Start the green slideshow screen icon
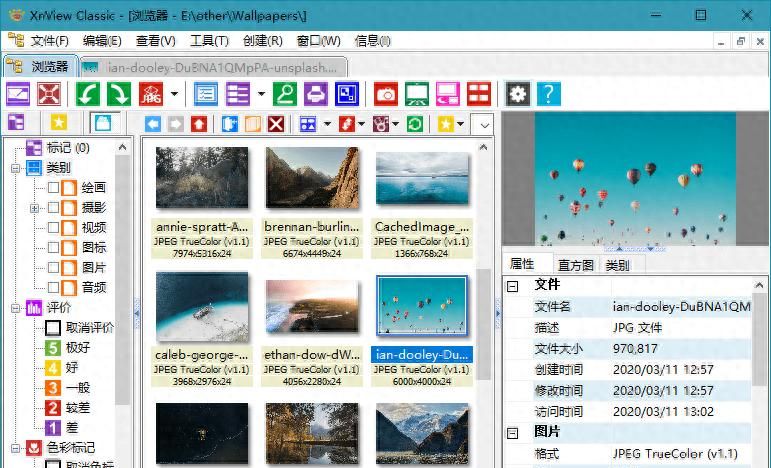This screenshot has width=771, height=468. (x=417, y=94)
